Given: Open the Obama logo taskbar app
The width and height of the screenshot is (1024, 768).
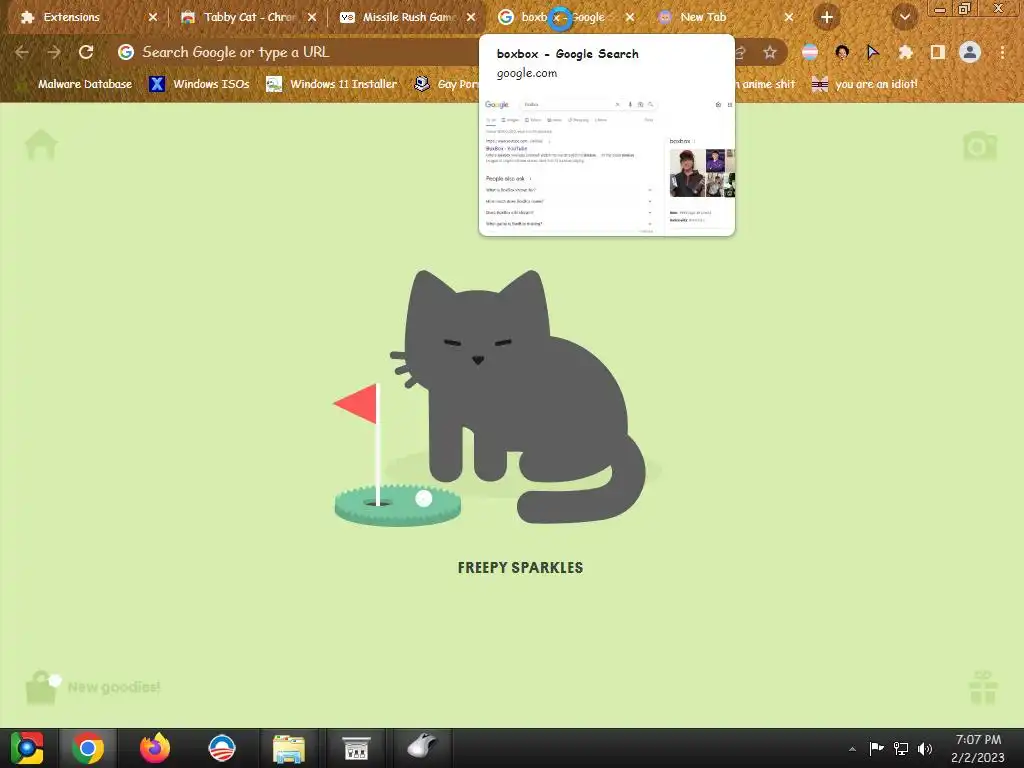Looking at the screenshot, I should 221,748.
